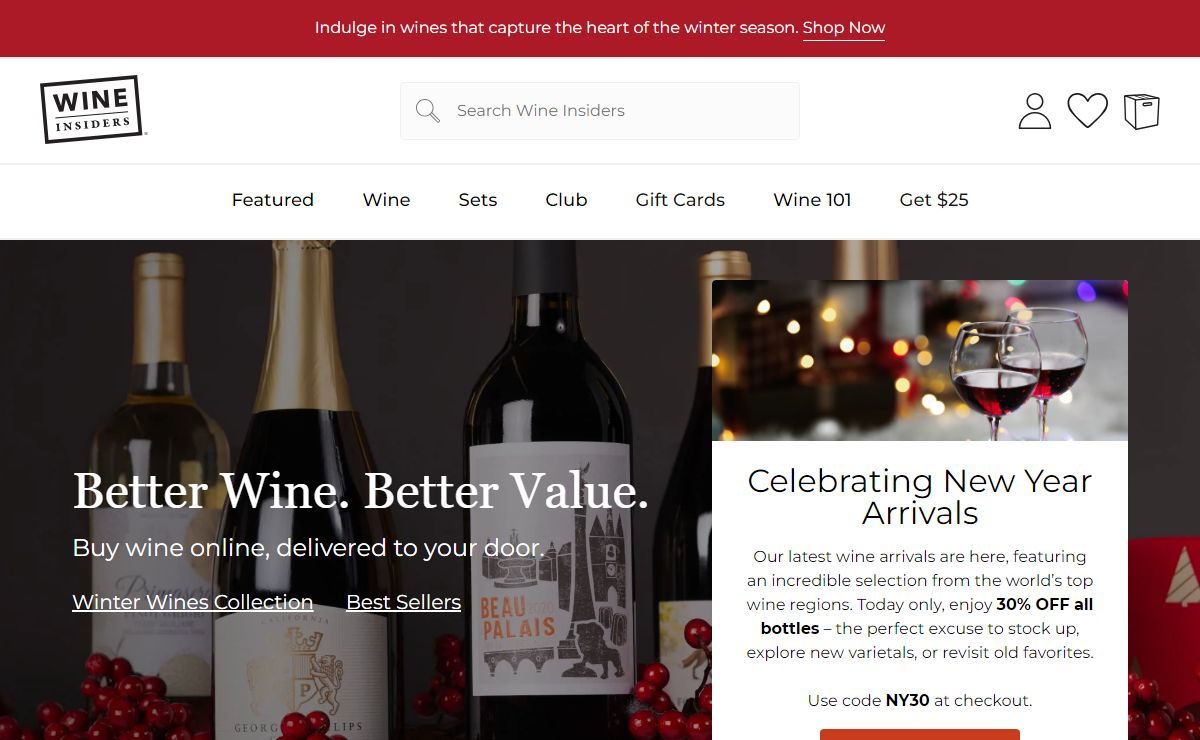View wishlist via heart icon
This screenshot has height=740, width=1200.
click(x=1087, y=110)
